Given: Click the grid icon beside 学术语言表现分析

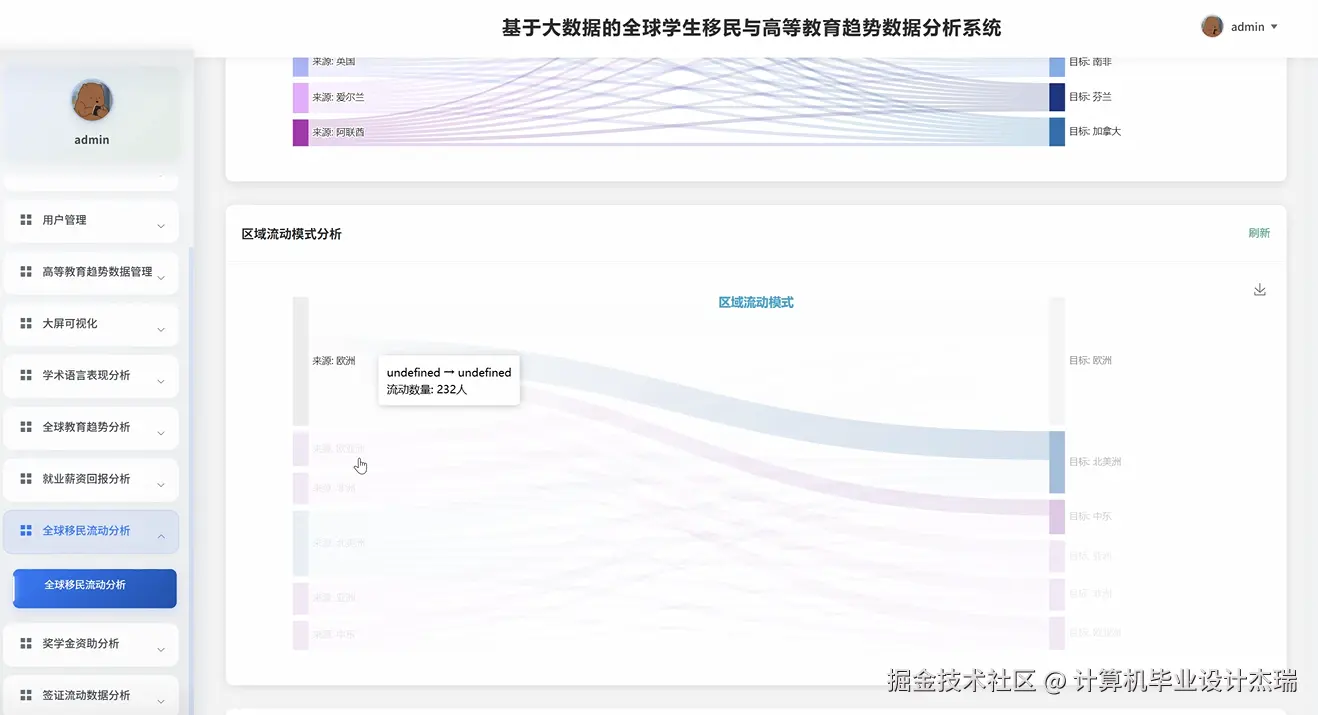Looking at the screenshot, I should (x=26, y=376).
